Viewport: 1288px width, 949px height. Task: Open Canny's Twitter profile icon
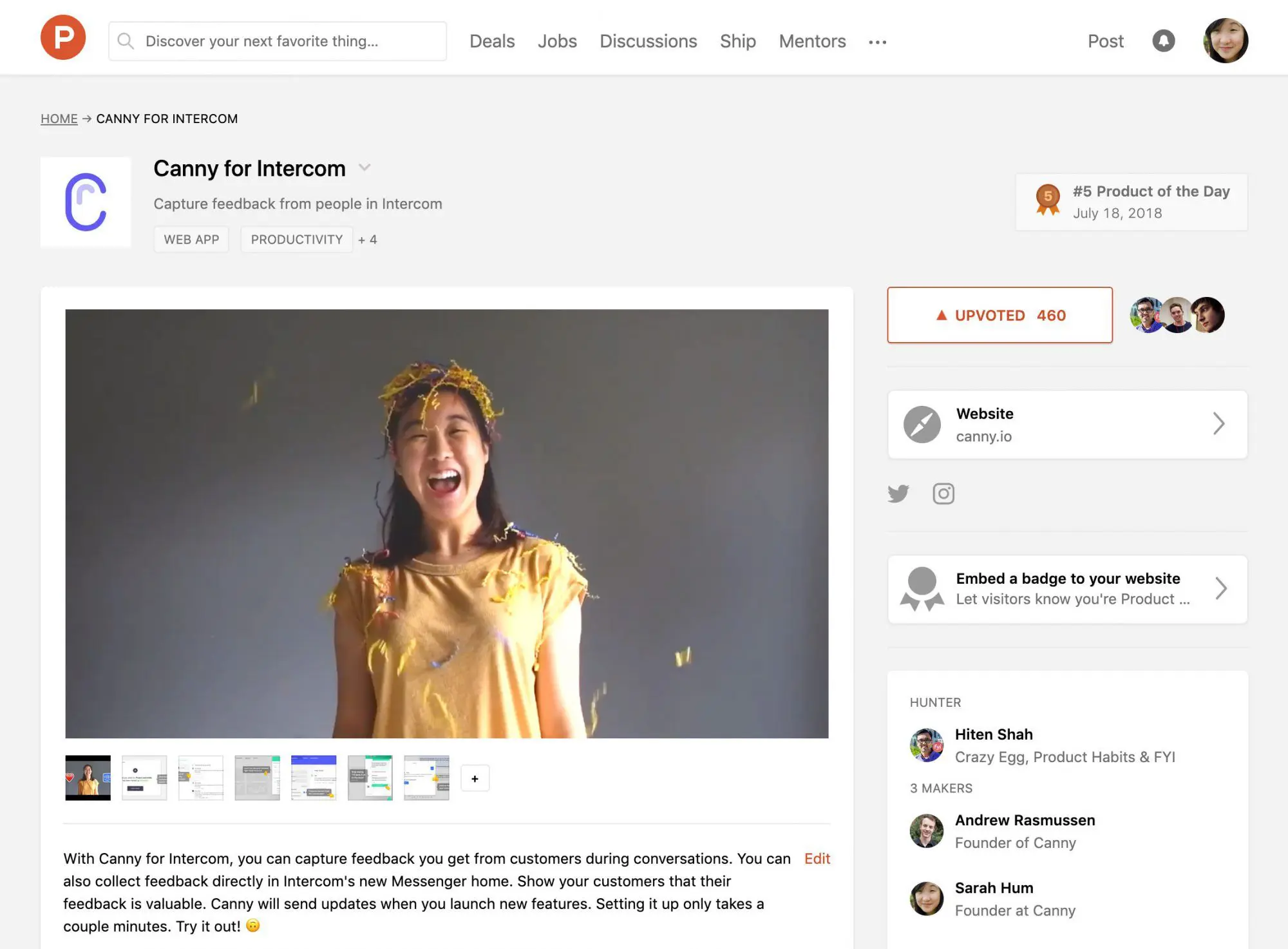[x=898, y=494]
